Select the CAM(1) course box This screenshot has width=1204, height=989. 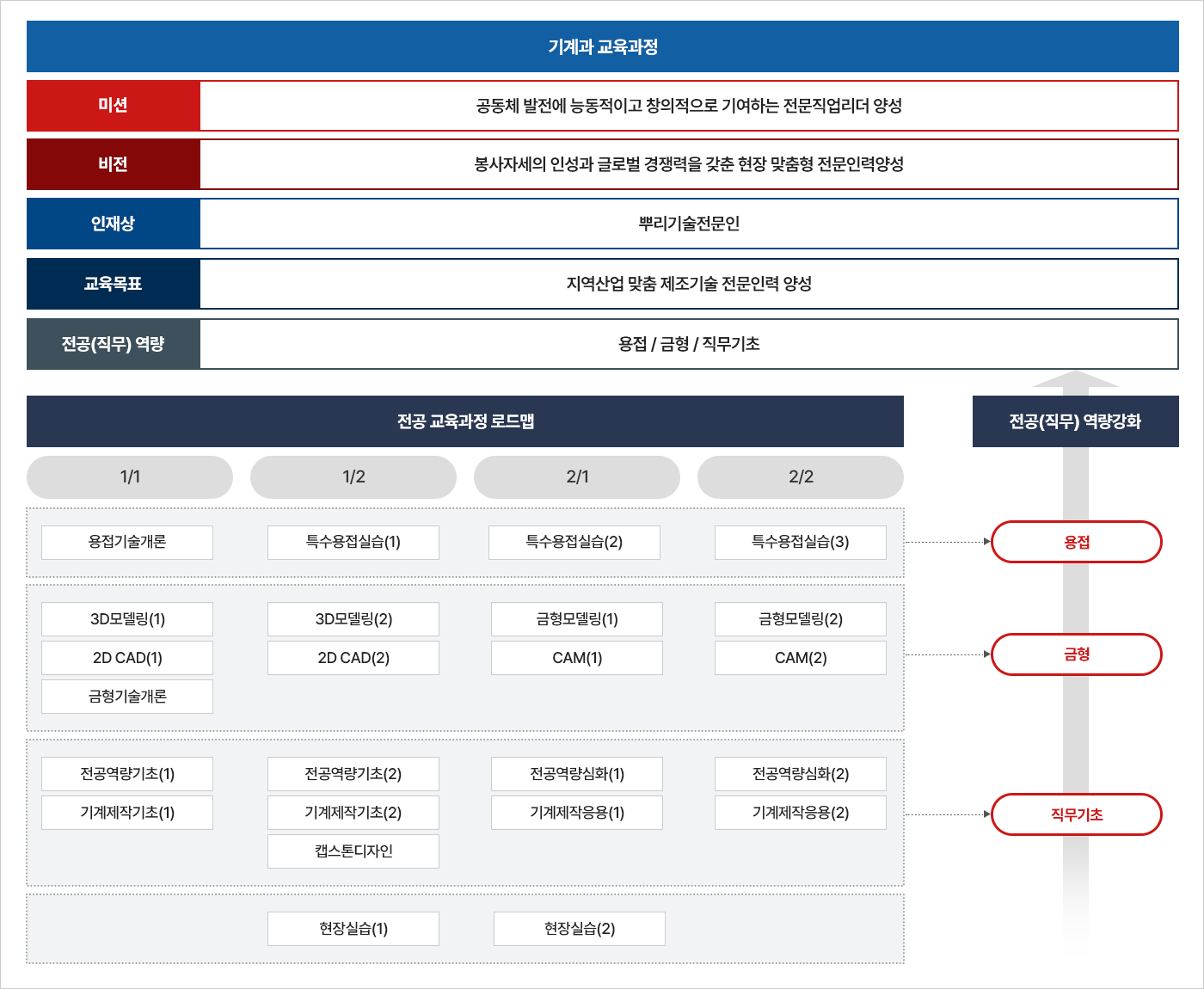tap(577, 658)
